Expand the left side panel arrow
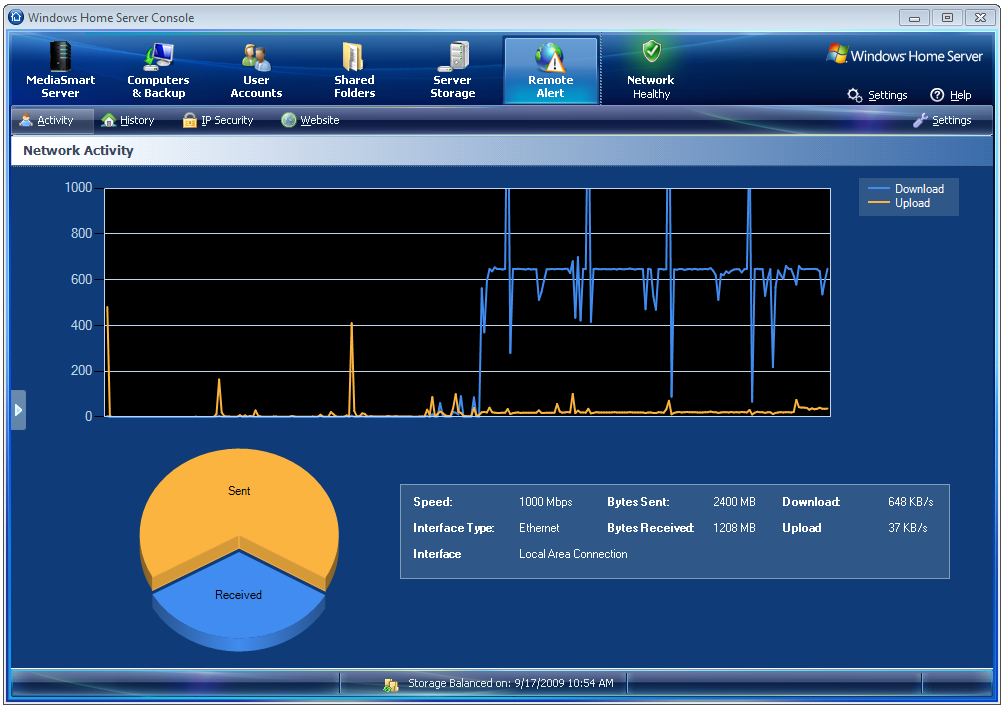The height and width of the screenshot is (709, 1005). tap(19, 410)
